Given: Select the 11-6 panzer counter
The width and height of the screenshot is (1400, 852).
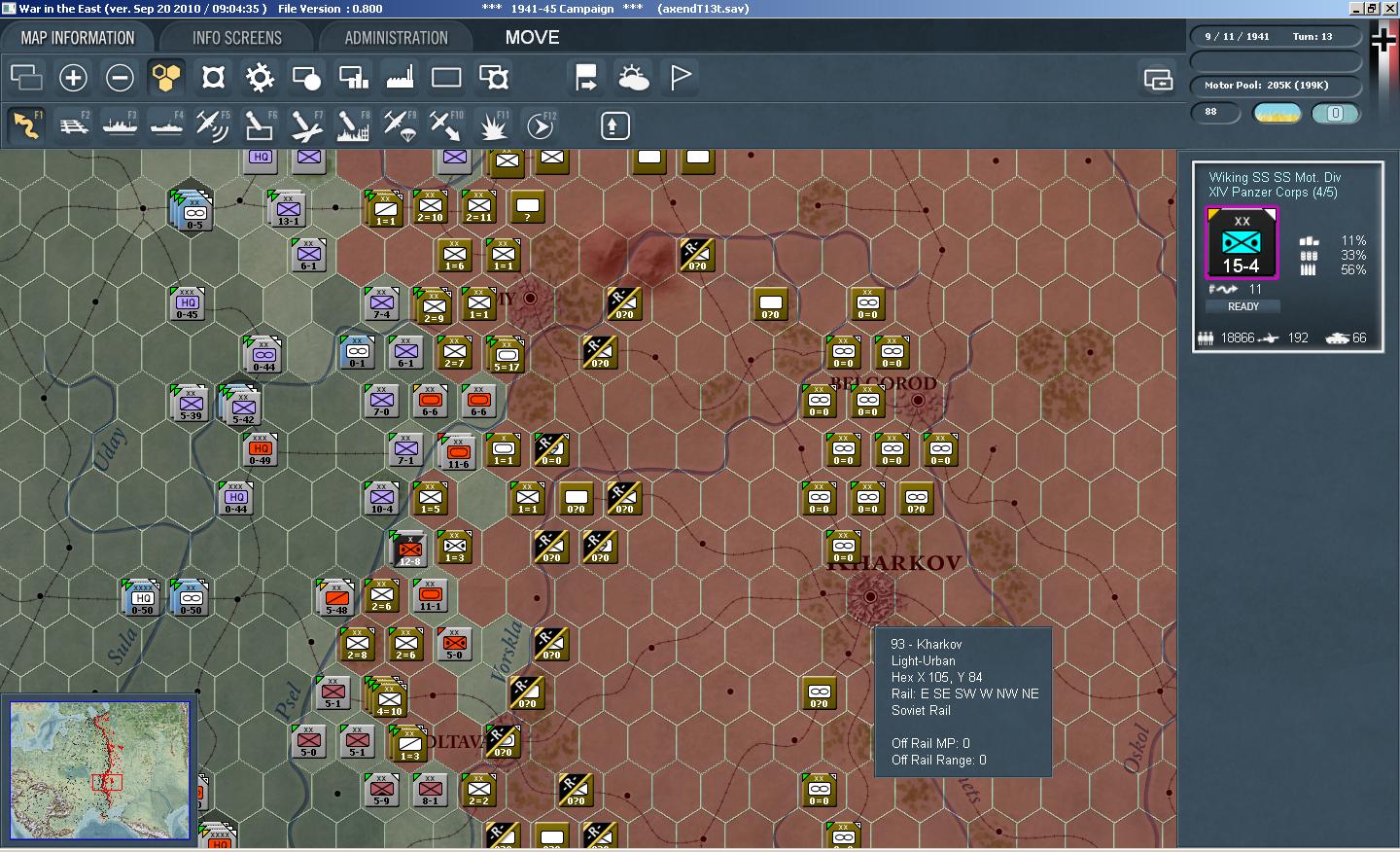Looking at the screenshot, I should pyautogui.click(x=458, y=452).
